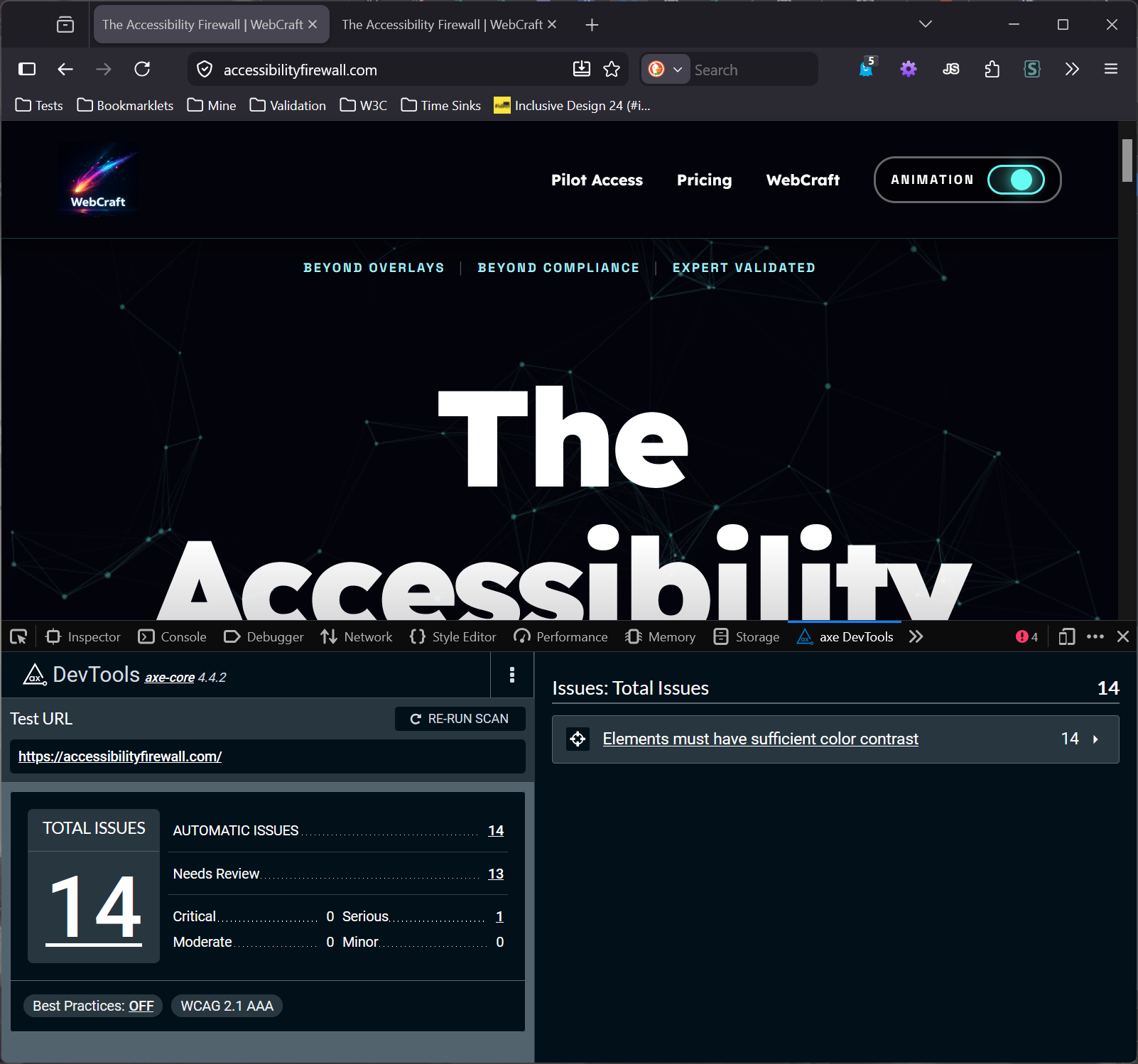This screenshot has width=1138, height=1064.
Task: Show Needs Review count 13
Action: click(x=496, y=874)
